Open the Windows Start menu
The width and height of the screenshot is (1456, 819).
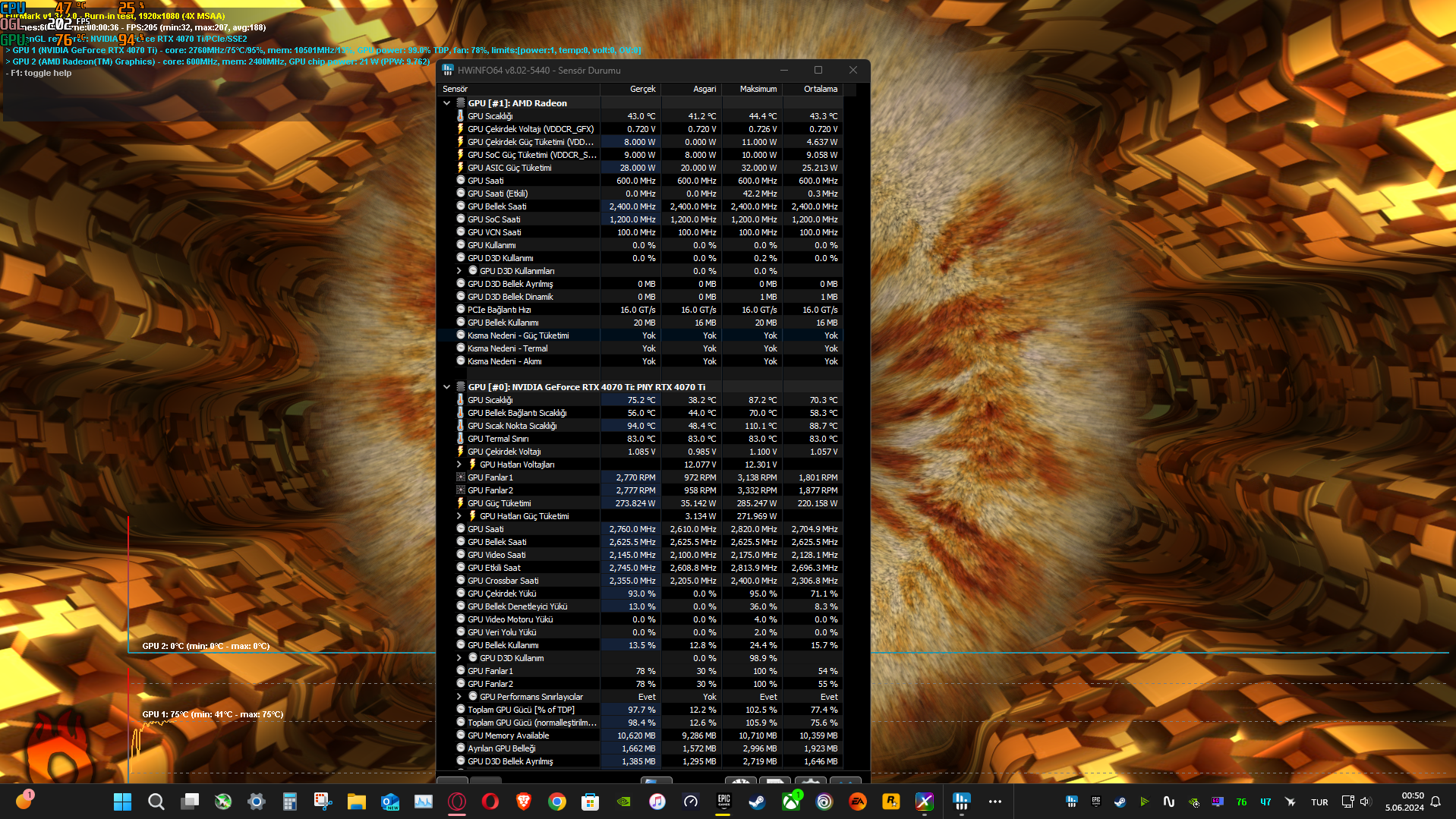[x=122, y=802]
